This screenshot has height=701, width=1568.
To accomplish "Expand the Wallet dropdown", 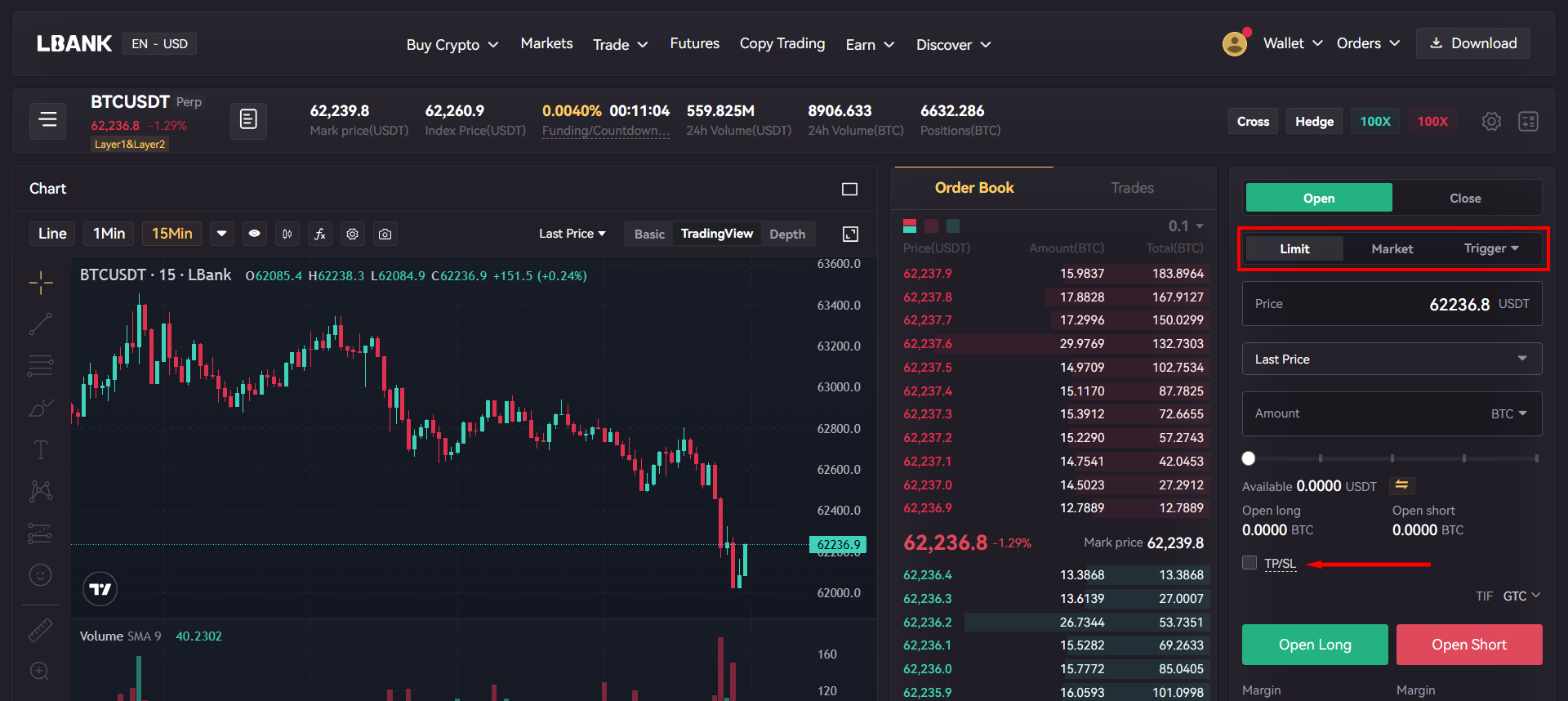I will coord(1293,43).
